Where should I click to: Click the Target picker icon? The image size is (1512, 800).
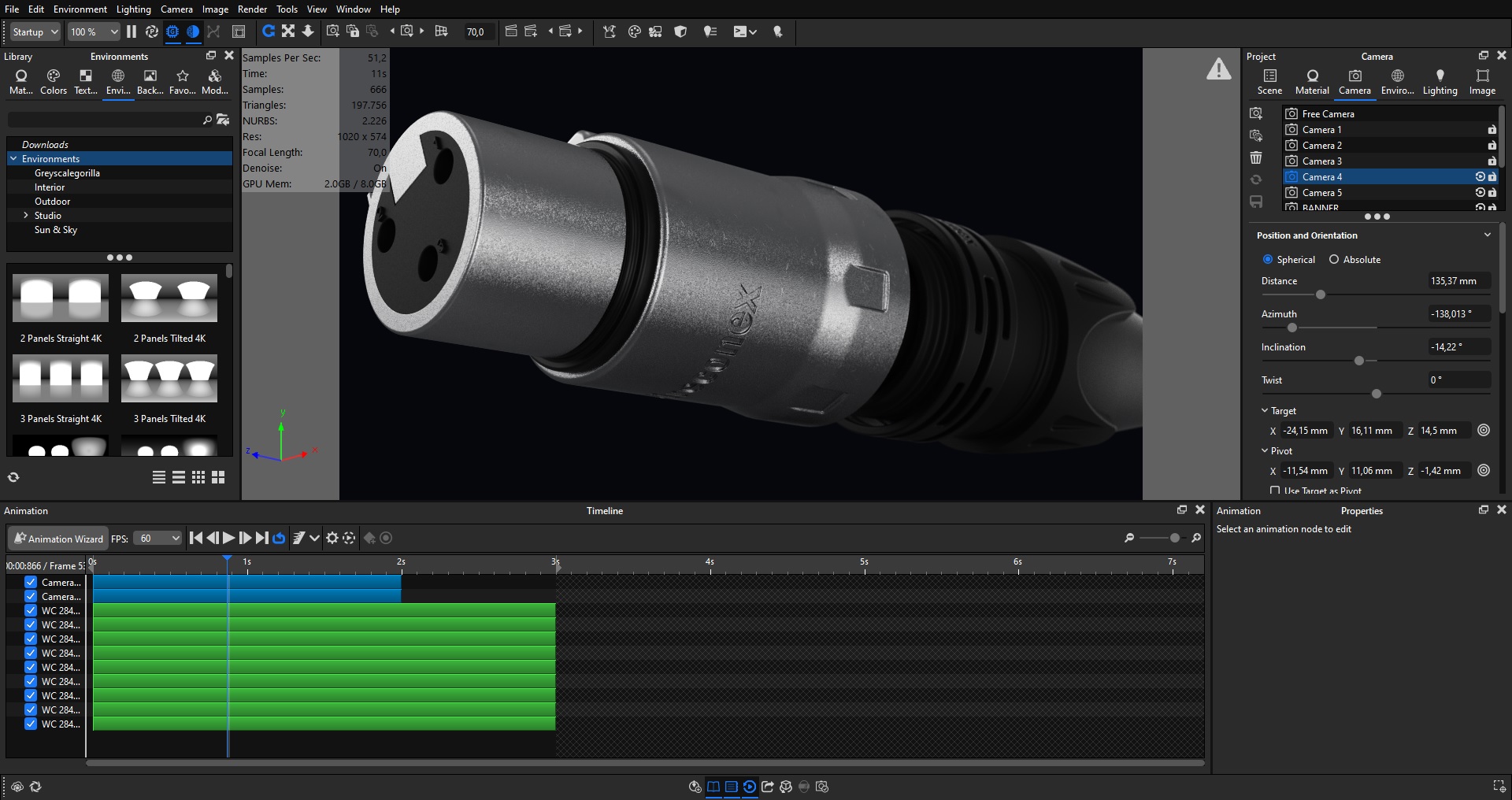(1484, 430)
